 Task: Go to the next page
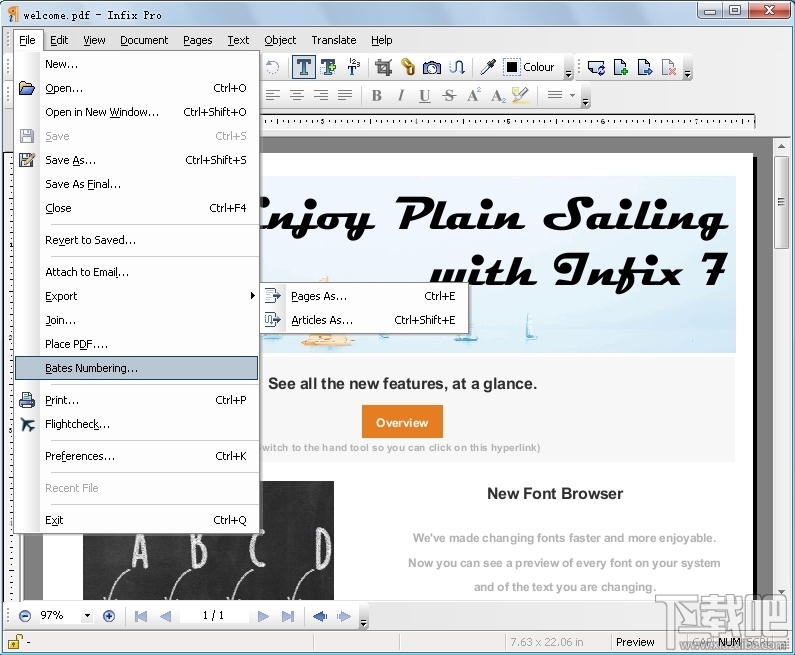coord(263,616)
